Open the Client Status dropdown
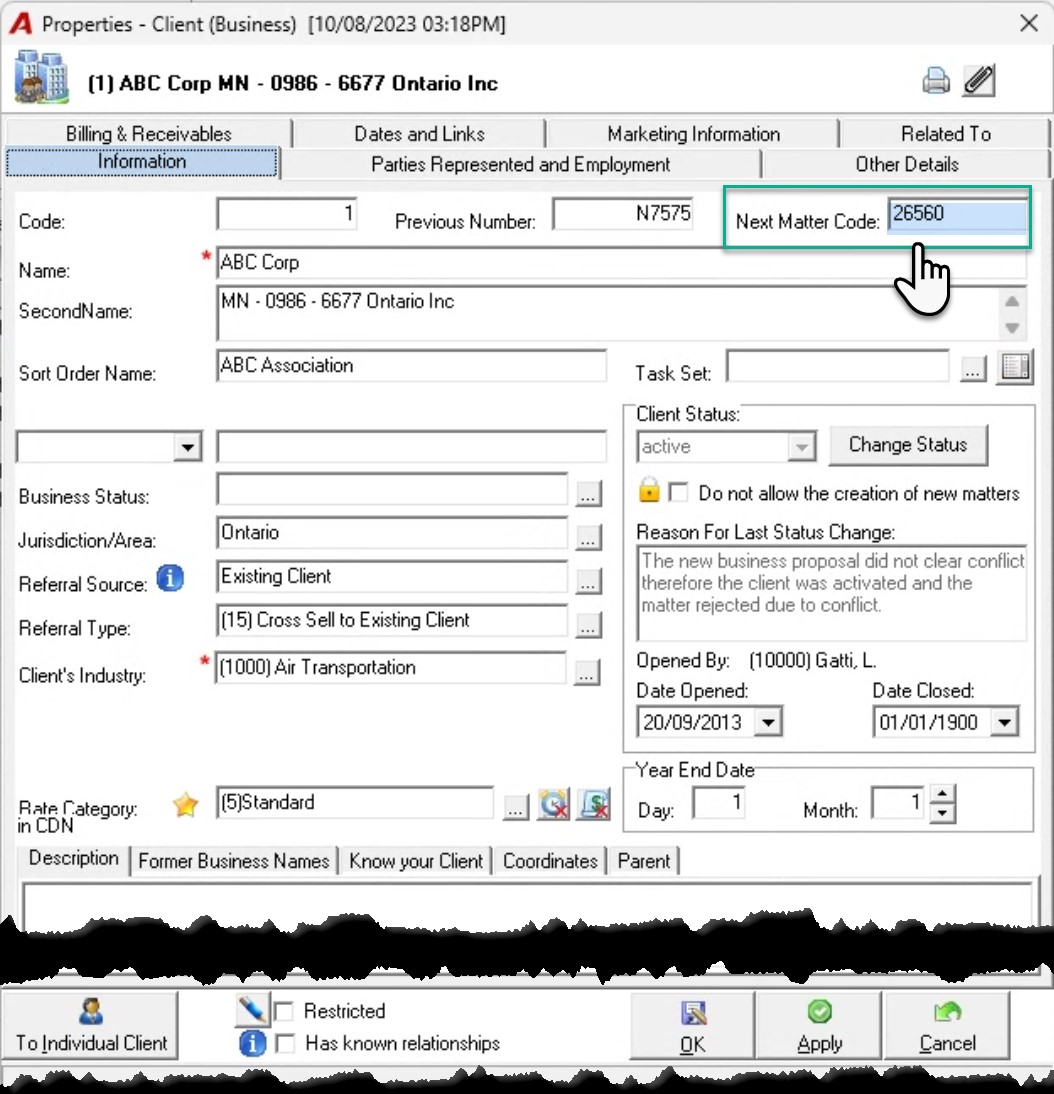This screenshot has height=1094, width=1054. pos(801,447)
